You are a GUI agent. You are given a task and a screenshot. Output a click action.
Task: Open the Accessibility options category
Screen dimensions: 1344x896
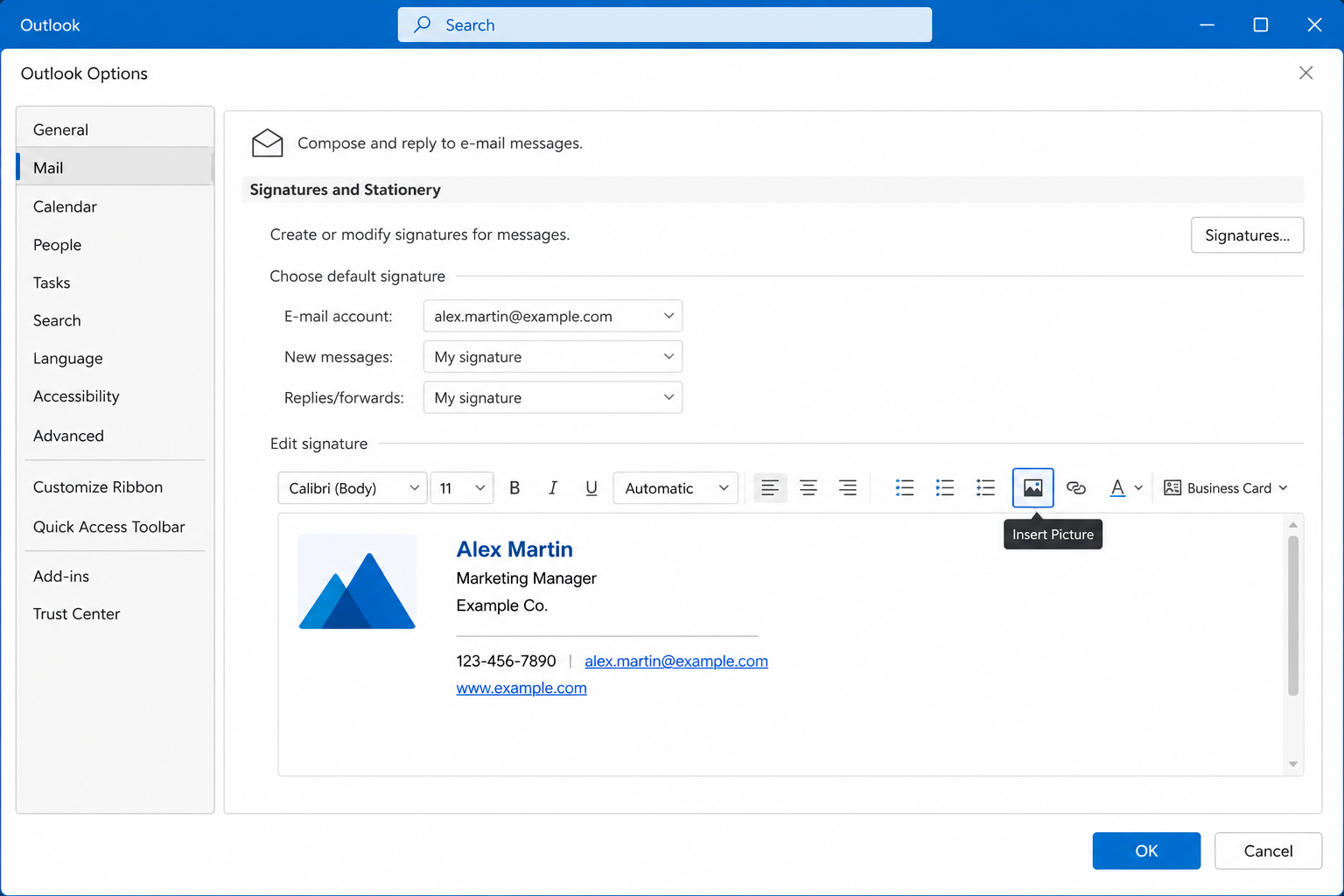coord(115,396)
